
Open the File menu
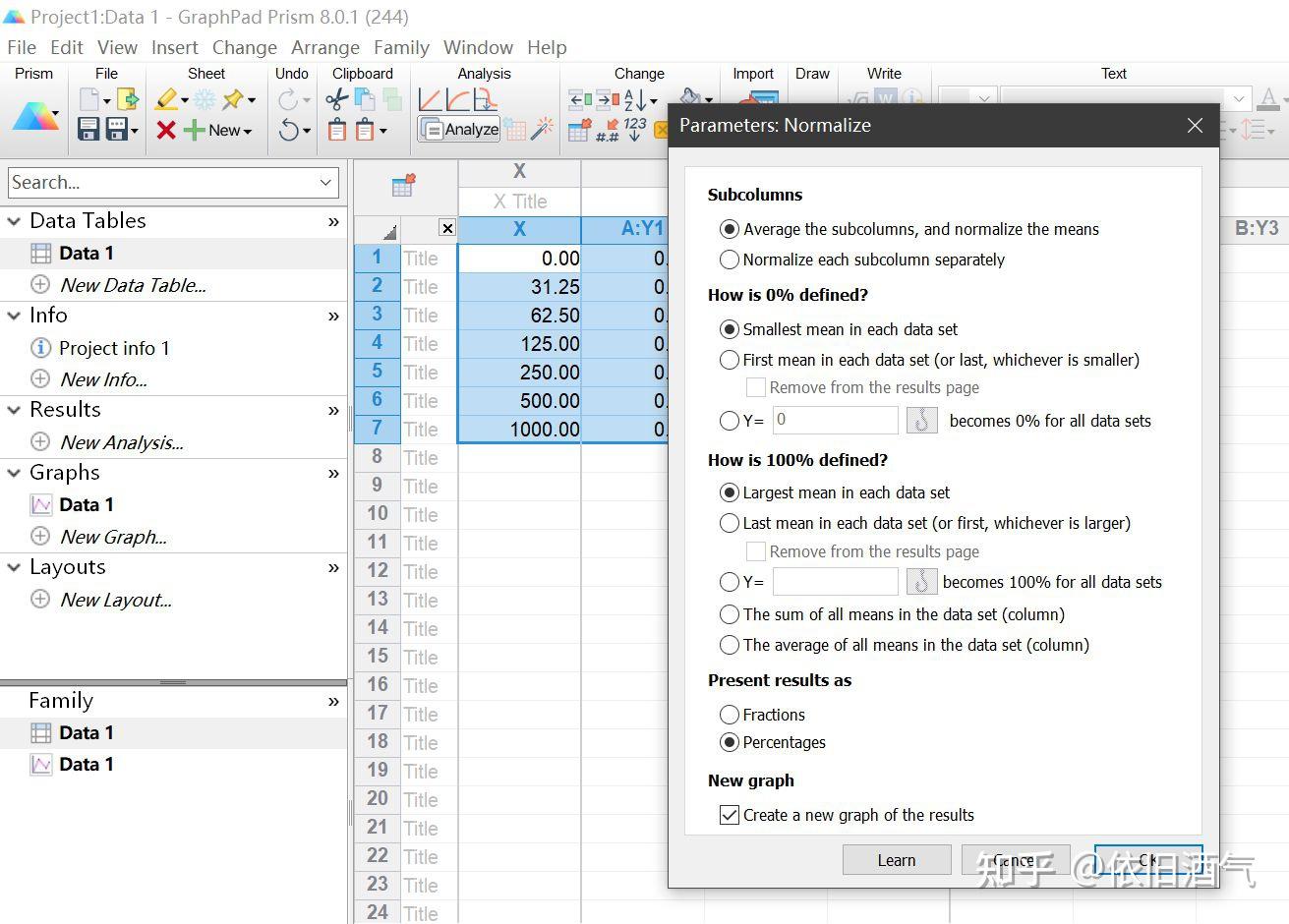pos(22,47)
